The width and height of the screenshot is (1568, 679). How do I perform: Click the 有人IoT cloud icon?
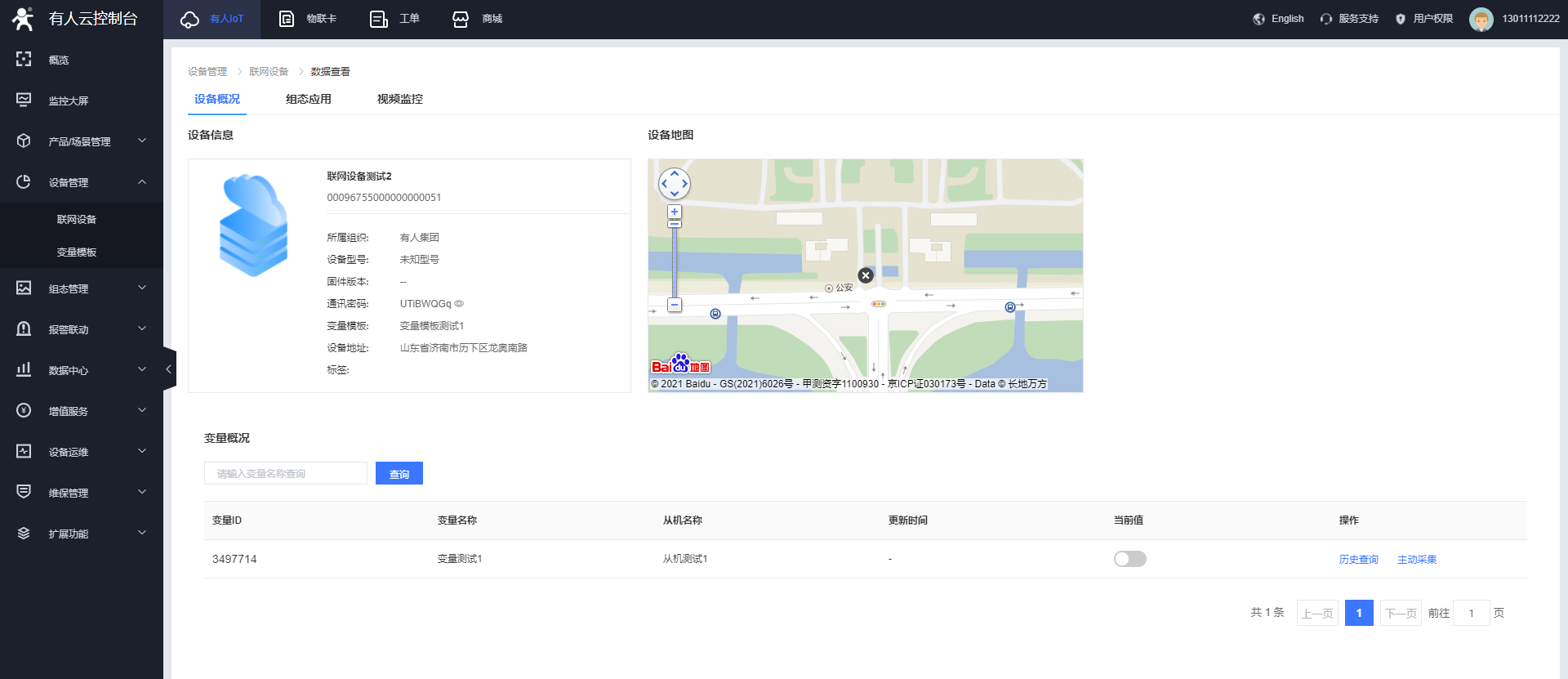click(189, 19)
